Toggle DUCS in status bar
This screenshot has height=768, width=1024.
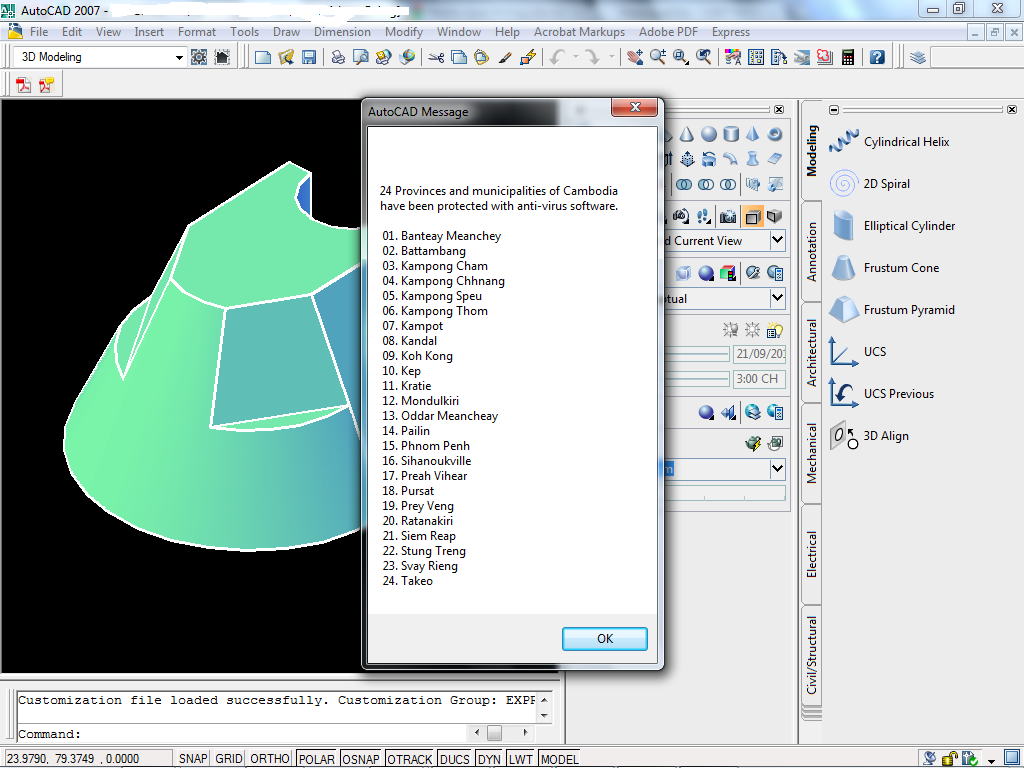[455, 759]
